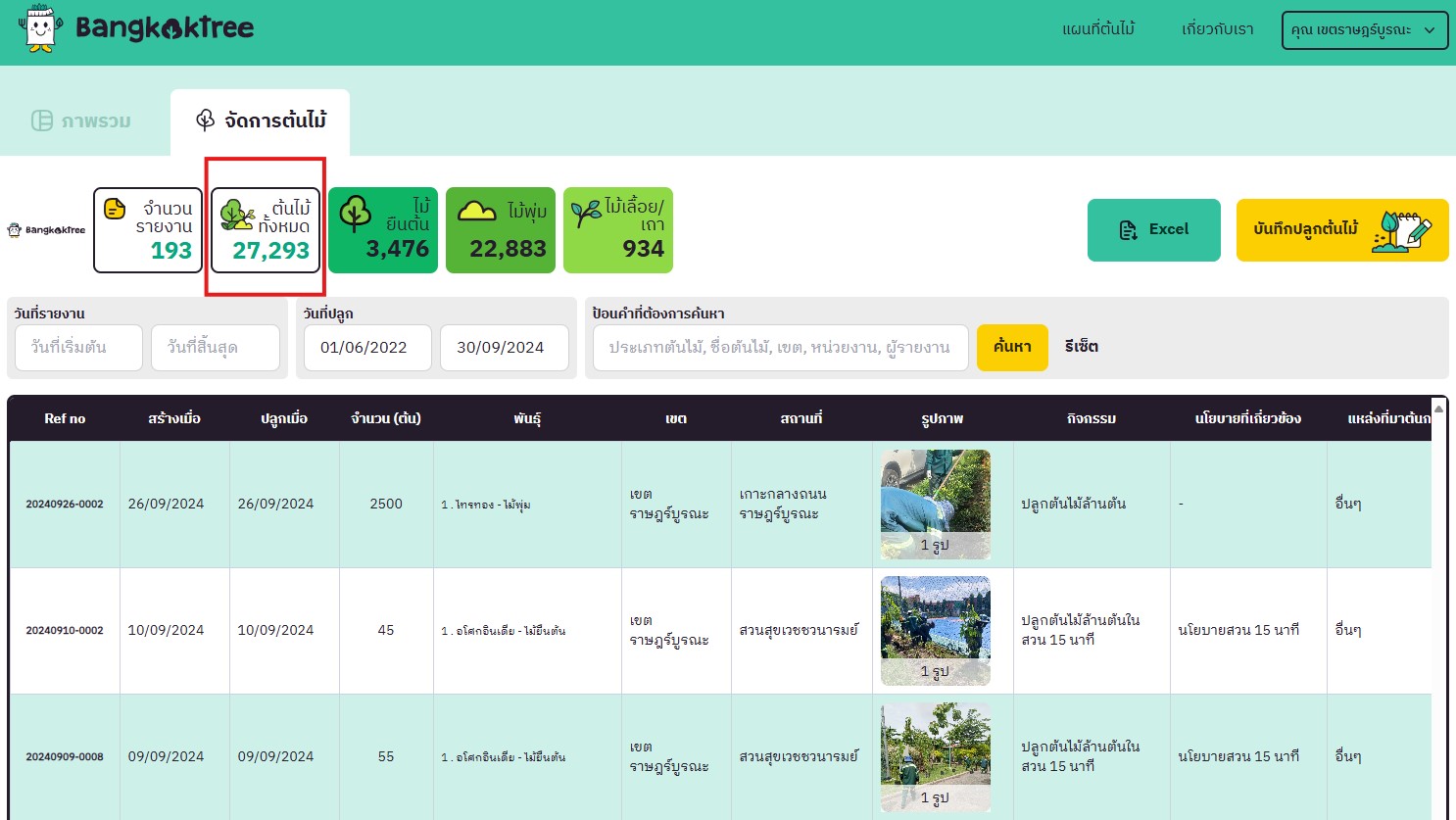Click the table scrollbar up arrow
This screenshot has height=820, width=1456.
[x=1438, y=408]
